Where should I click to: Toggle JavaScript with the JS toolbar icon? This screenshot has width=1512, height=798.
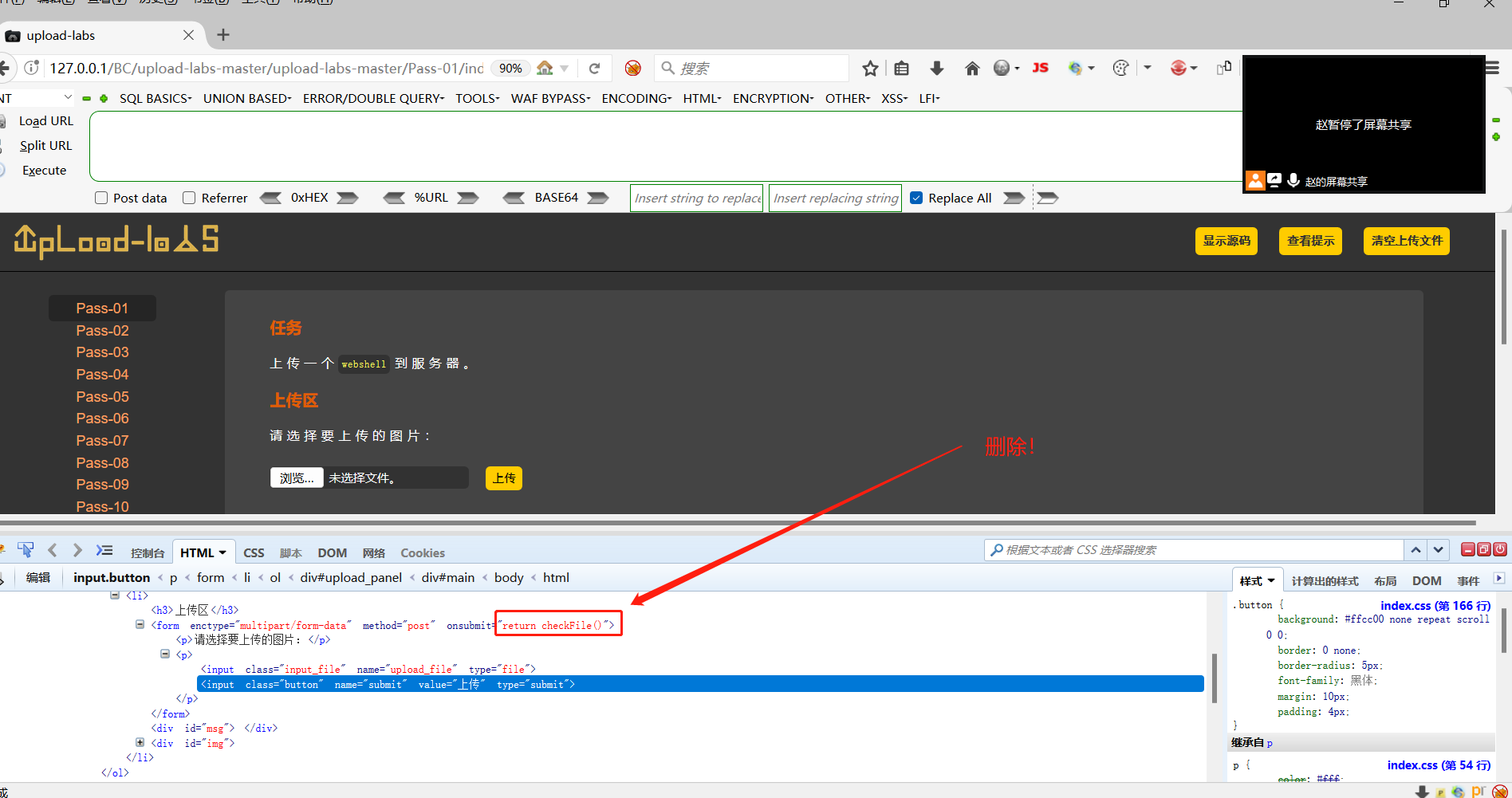click(x=1040, y=68)
